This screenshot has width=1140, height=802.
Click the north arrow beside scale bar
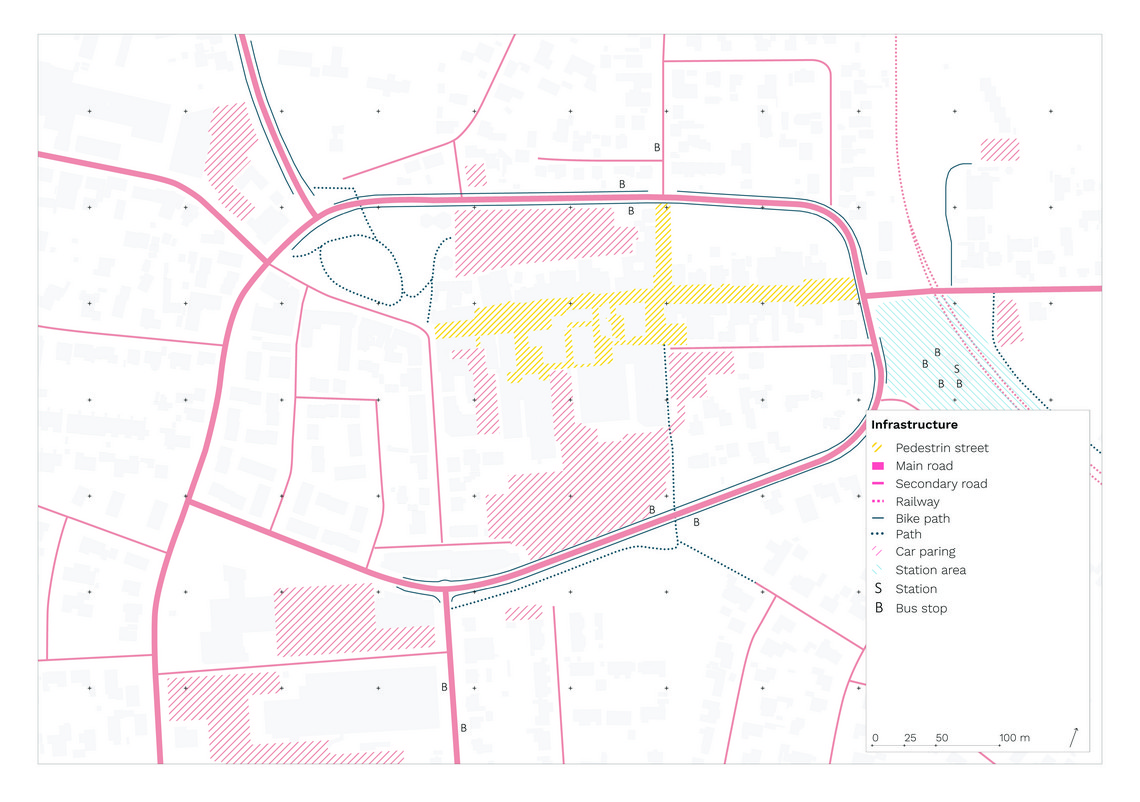click(x=1074, y=737)
